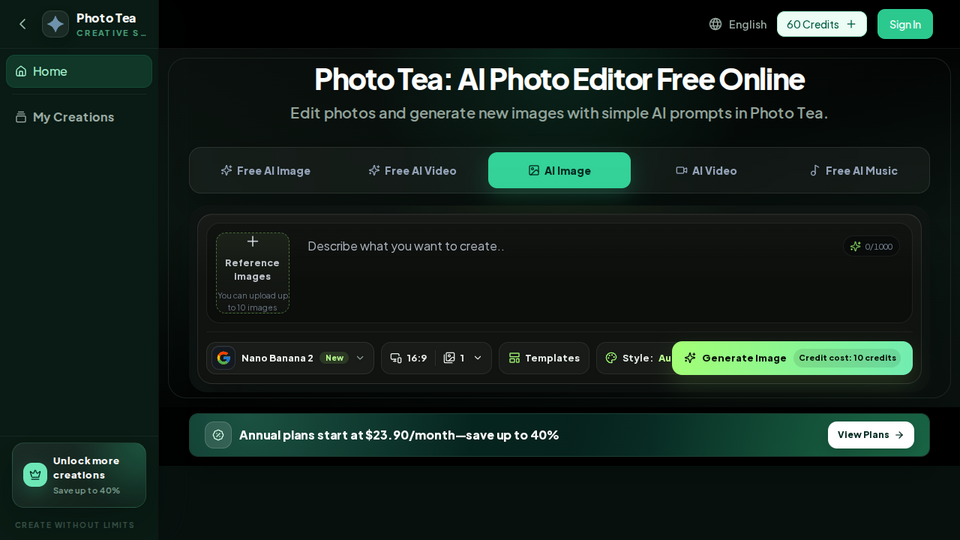960x540 pixels.
Task: Click the Free AI Video sparkle icon
Action: click(x=374, y=170)
